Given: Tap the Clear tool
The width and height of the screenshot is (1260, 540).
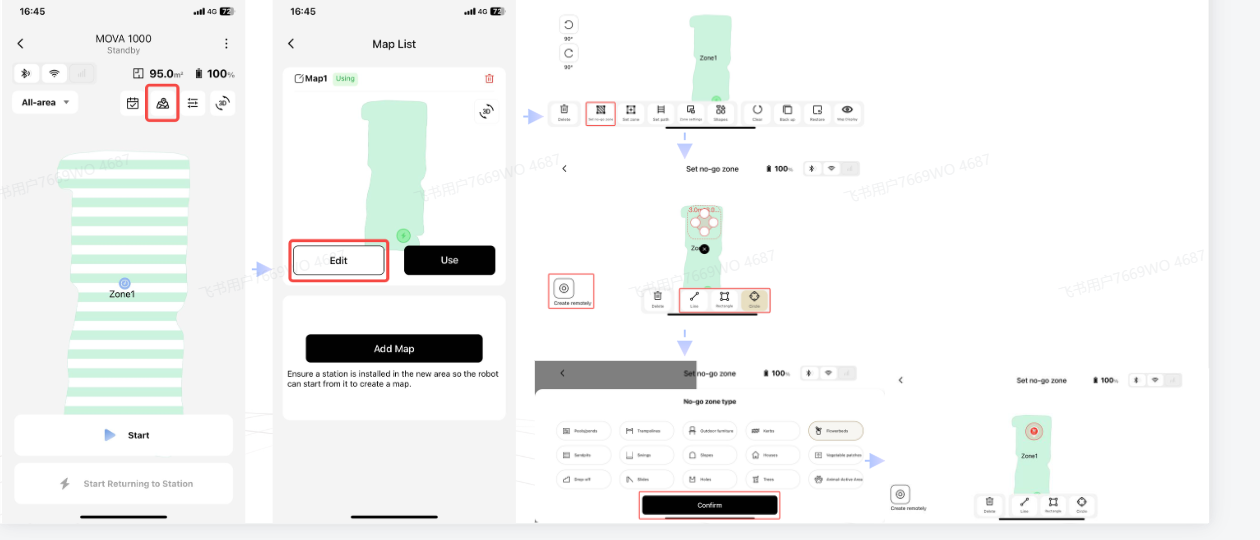Looking at the screenshot, I should (x=757, y=112).
